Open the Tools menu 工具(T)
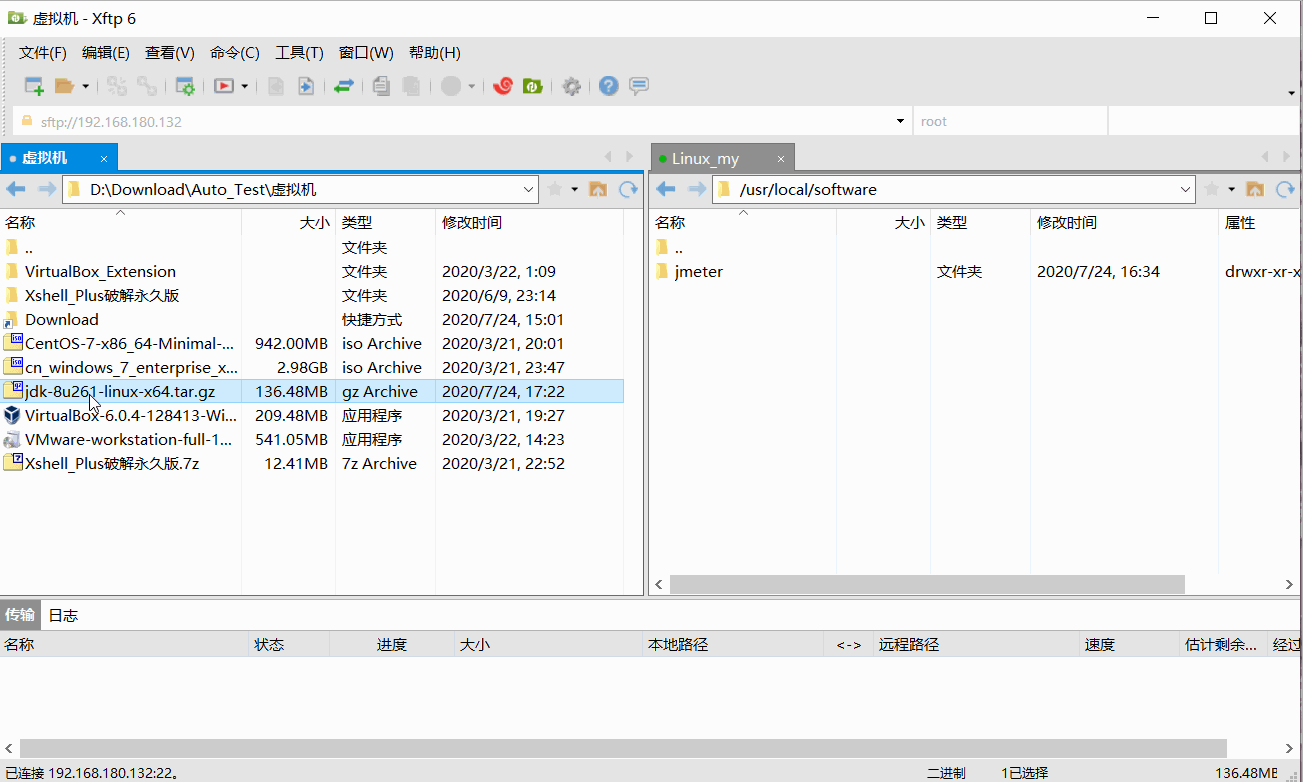 (x=300, y=53)
